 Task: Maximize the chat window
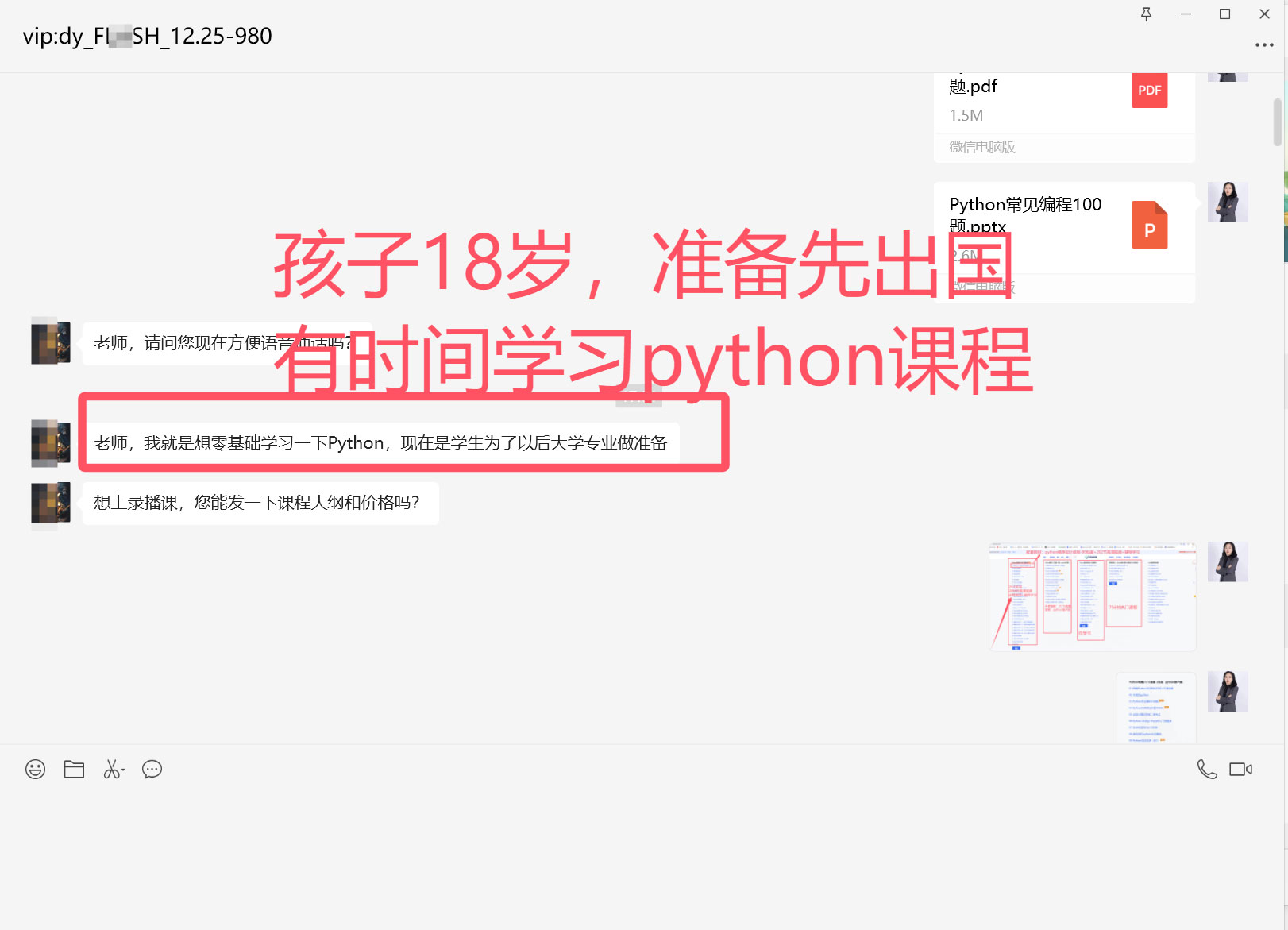pos(1224,14)
